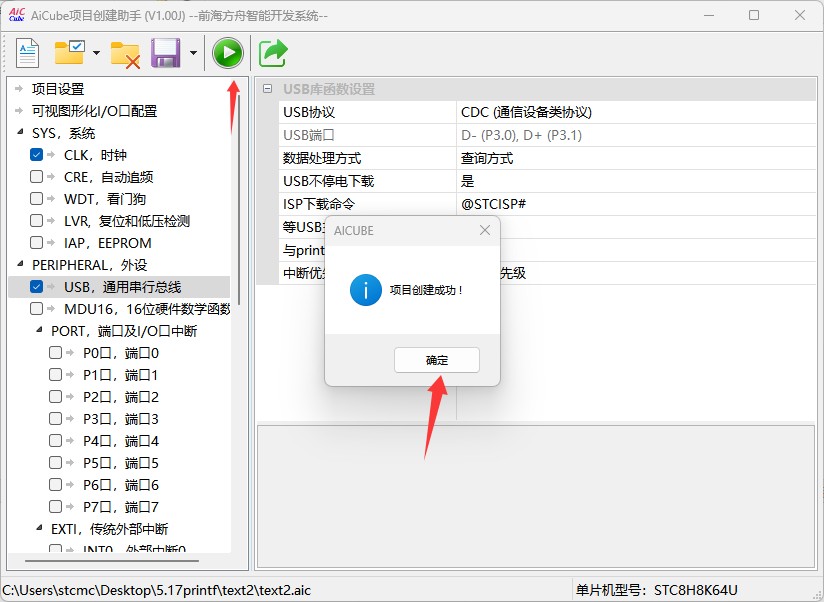
Task: Check P6口，端口6 checkbox
Action: pos(55,485)
